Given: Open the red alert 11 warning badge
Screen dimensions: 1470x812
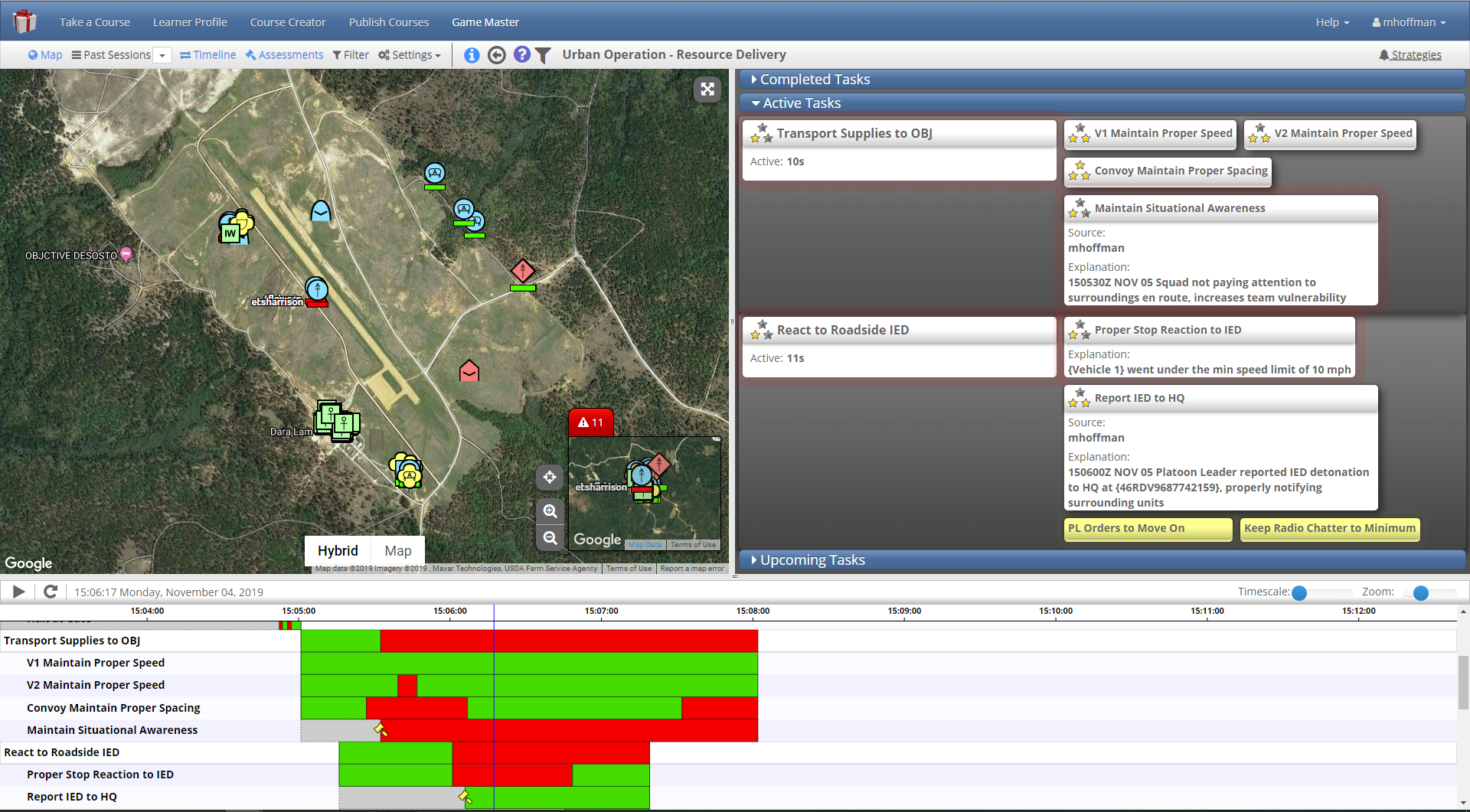Looking at the screenshot, I should [591, 422].
